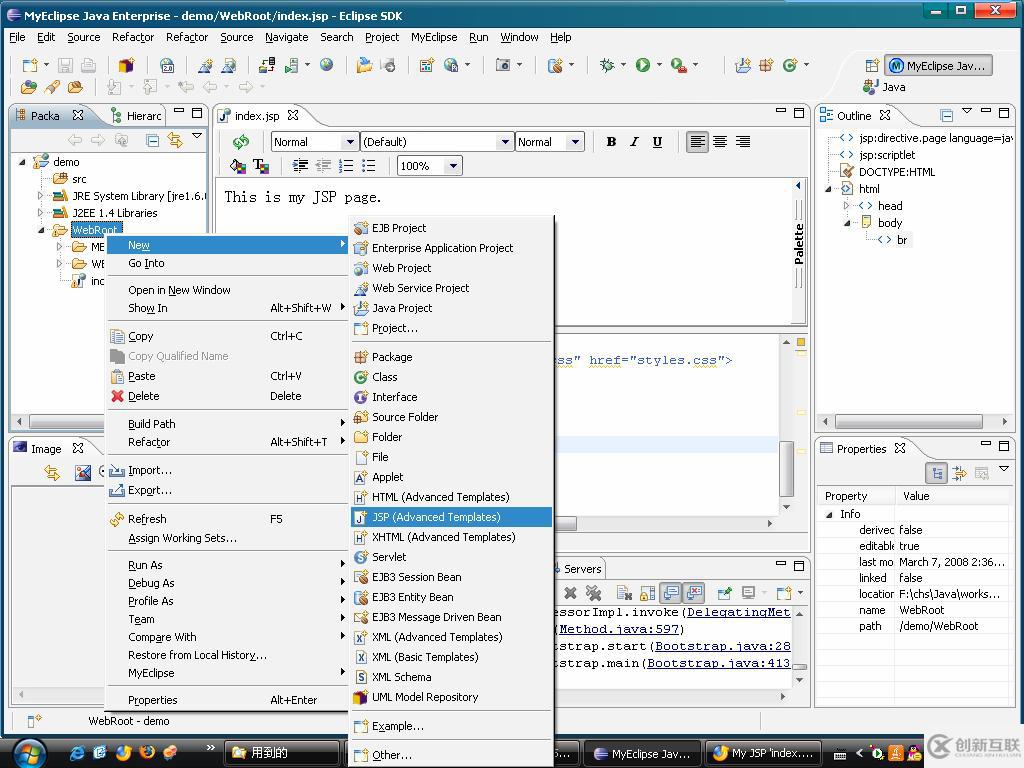Click the Italic formatting icon

click(x=634, y=142)
